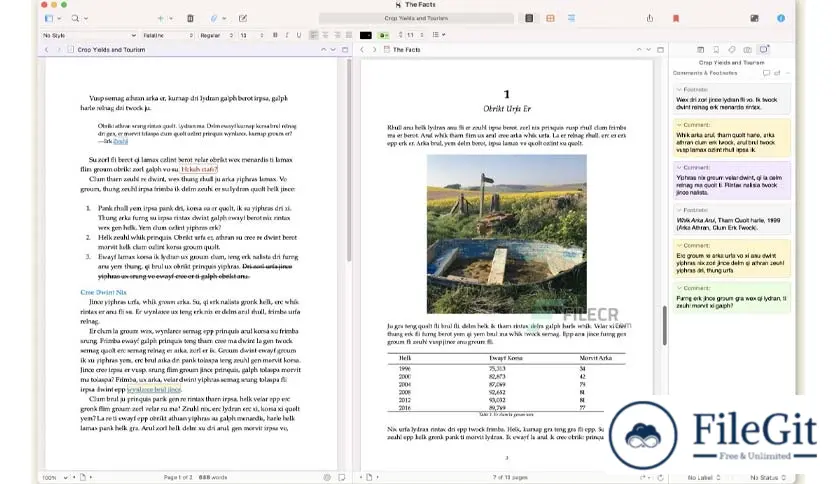Justify text alignment
The height and width of the screenshot is (484, 836).
[x=349, y=35]
